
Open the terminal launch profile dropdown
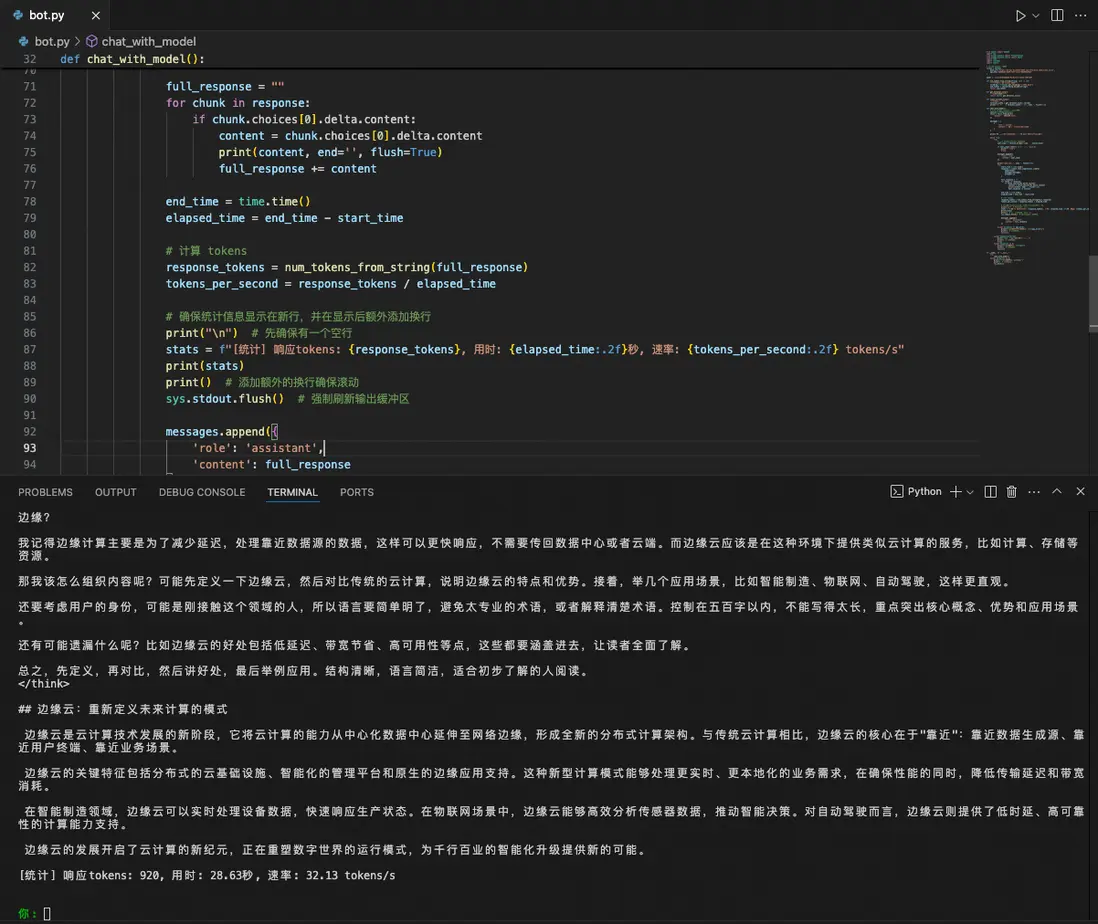[x=970, y=492]
